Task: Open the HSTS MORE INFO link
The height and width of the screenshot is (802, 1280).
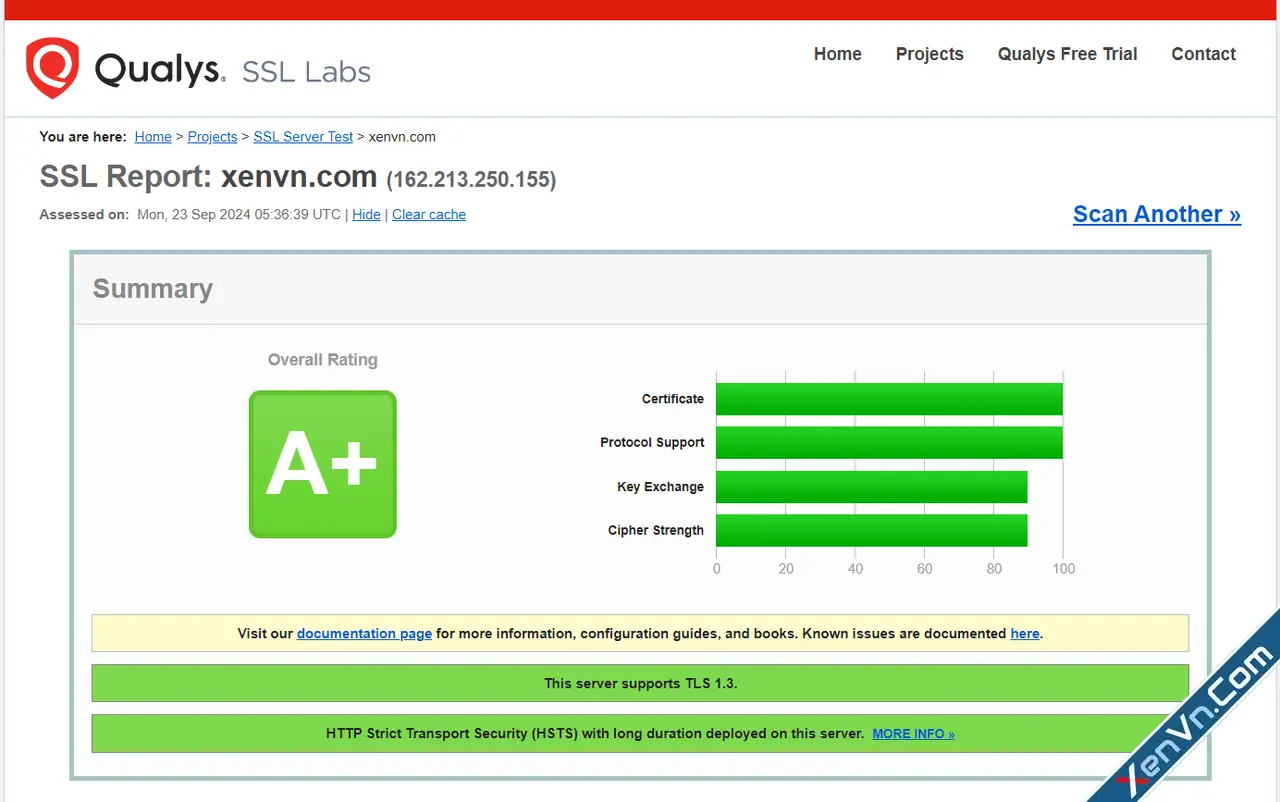Action: (913, 734)
